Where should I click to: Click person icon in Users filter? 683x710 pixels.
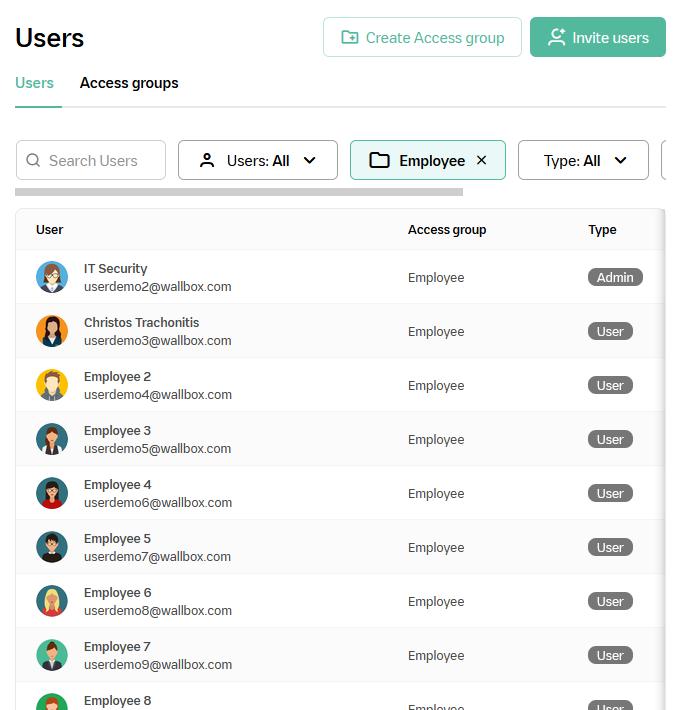(x=207, y=160)
